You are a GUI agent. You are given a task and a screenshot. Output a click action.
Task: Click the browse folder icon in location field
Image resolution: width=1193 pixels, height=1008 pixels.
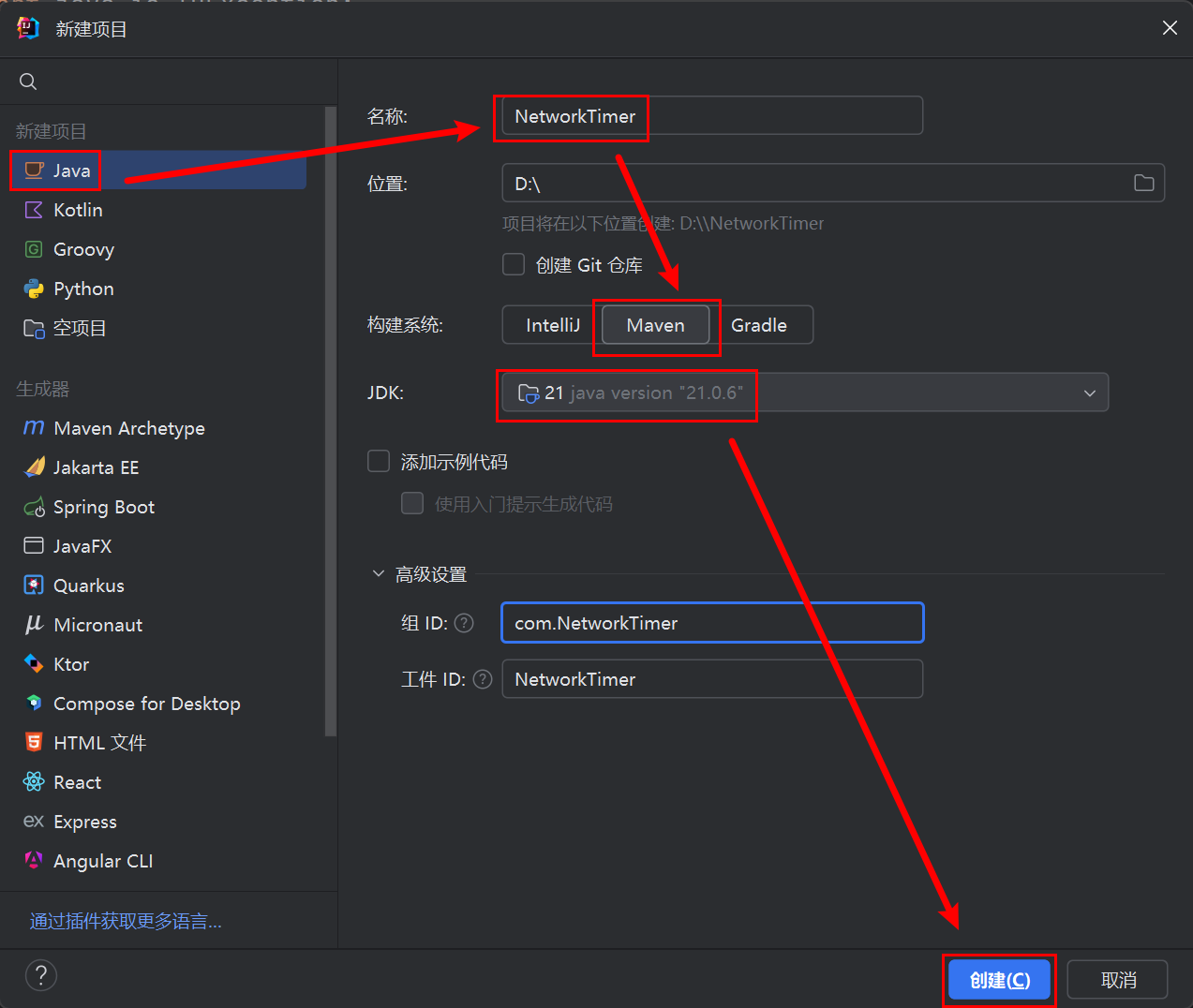tap(1143, 183)
